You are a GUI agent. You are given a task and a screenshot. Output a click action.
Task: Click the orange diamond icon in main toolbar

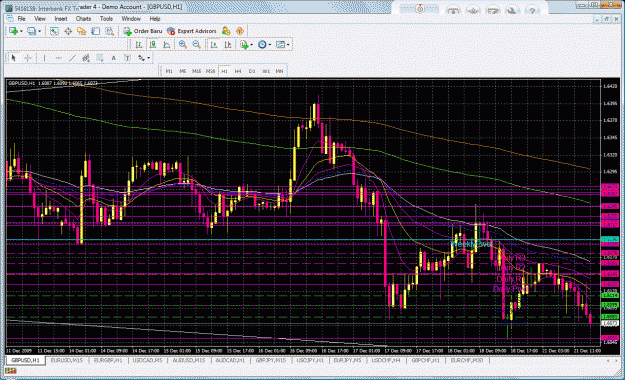click(240, 31)
